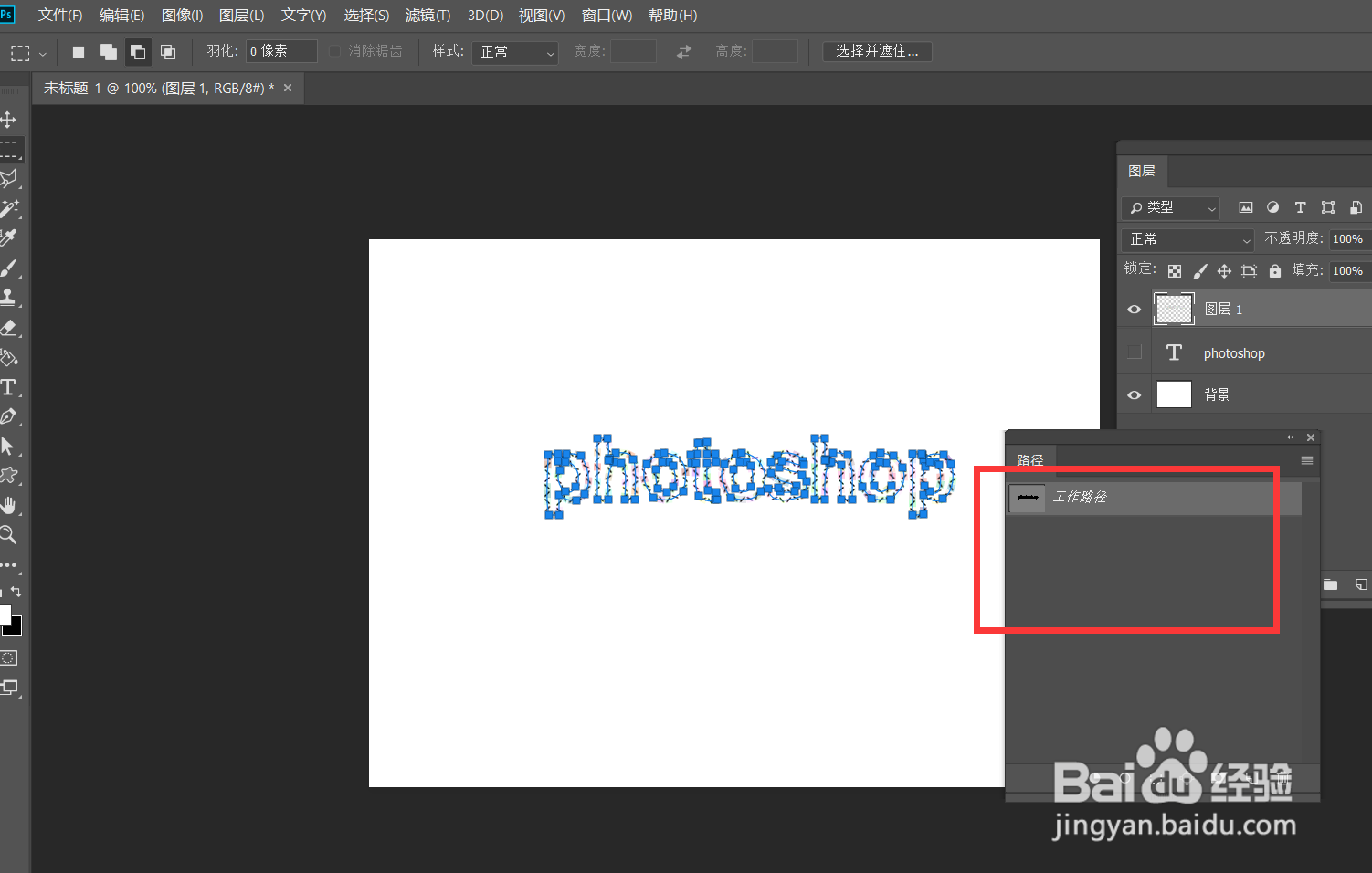Close the 未标题-1 document tab
Viewport: 1372px width, 873px height.
click(288, 88)
